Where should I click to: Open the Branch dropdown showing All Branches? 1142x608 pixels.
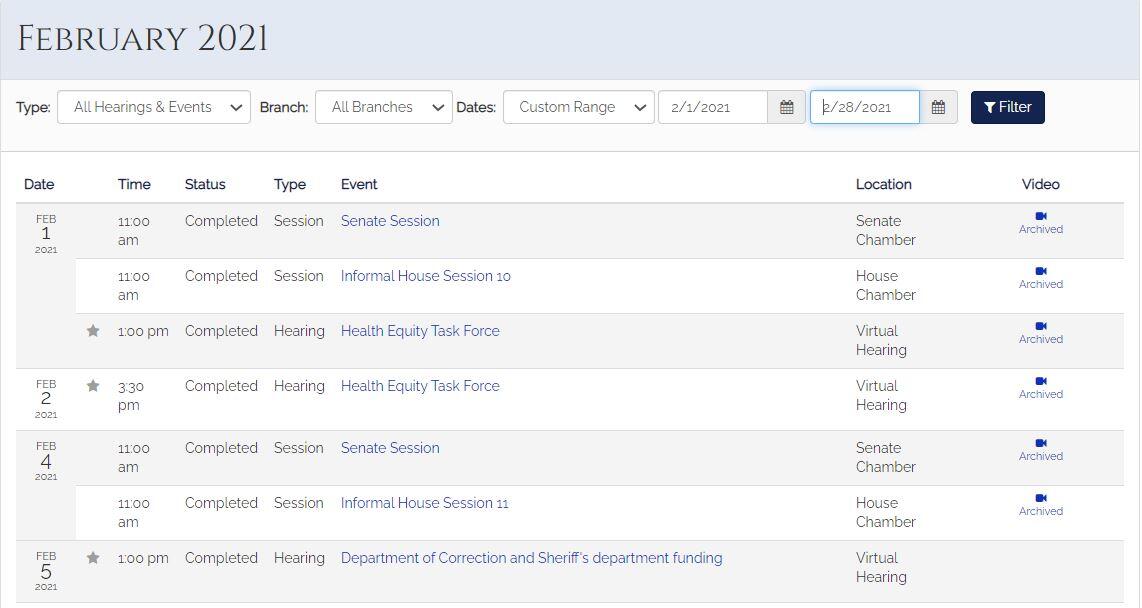(x=384, y=107)
